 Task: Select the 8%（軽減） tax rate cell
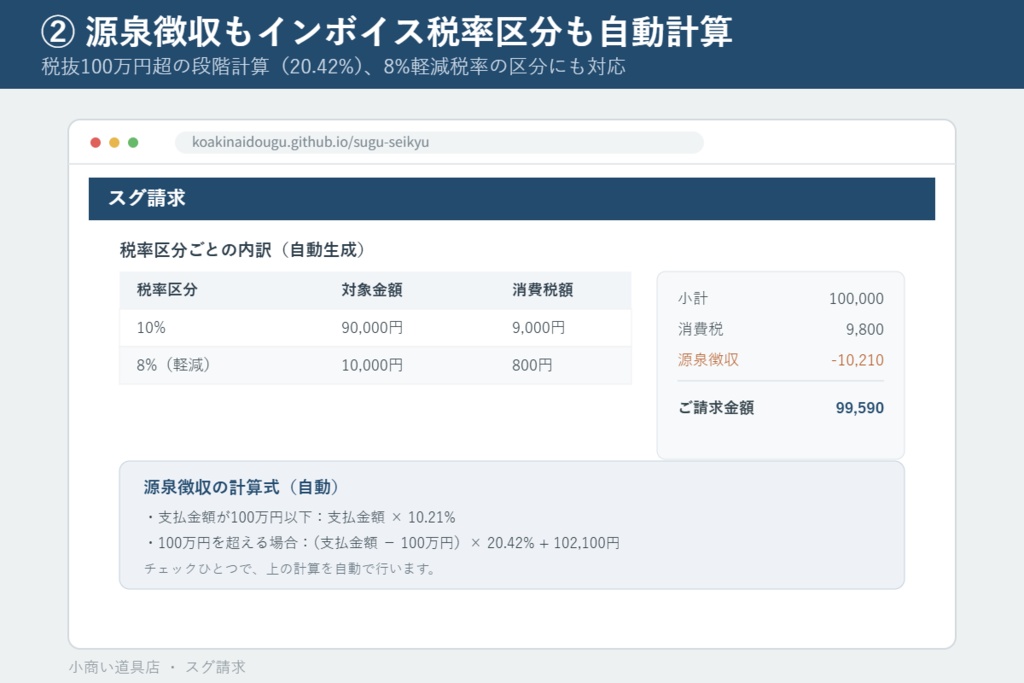(x=174, y=365)
